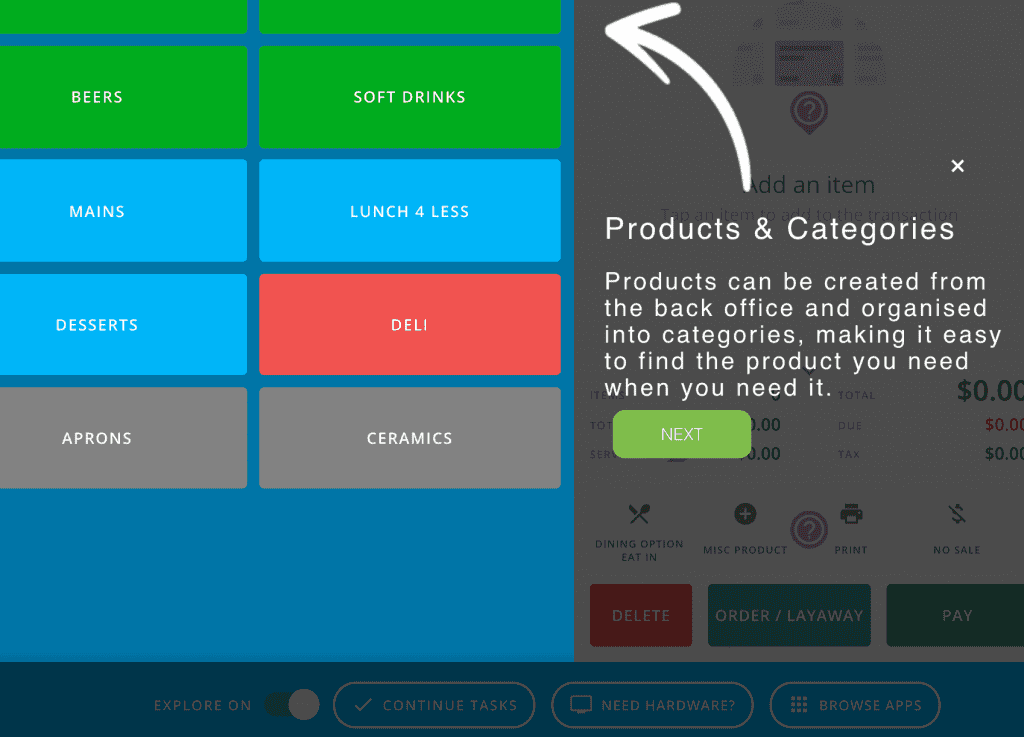Click the Order / Layaway button
Image resolution: width=1024 pixels, height=737 pixels.
[789, 615]
